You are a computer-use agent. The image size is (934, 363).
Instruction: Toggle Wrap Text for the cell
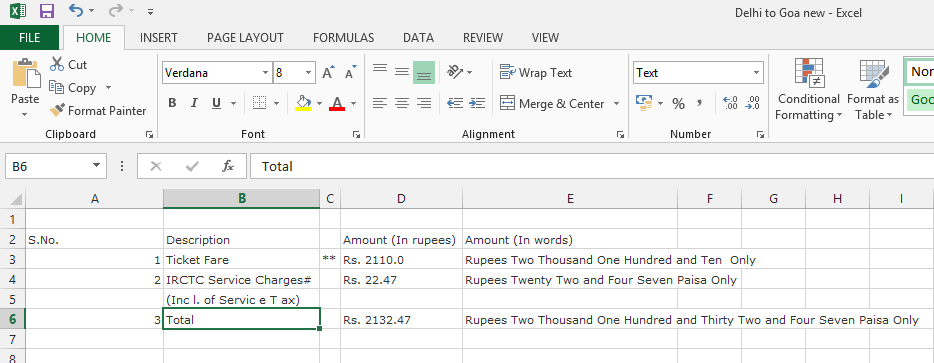(536, 73)
